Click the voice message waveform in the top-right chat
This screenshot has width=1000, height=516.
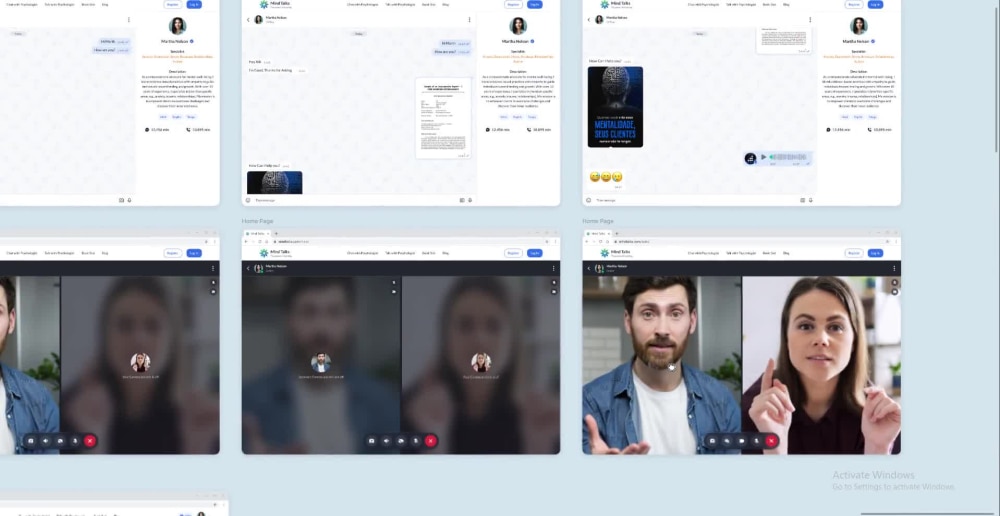tap(788, 157)
